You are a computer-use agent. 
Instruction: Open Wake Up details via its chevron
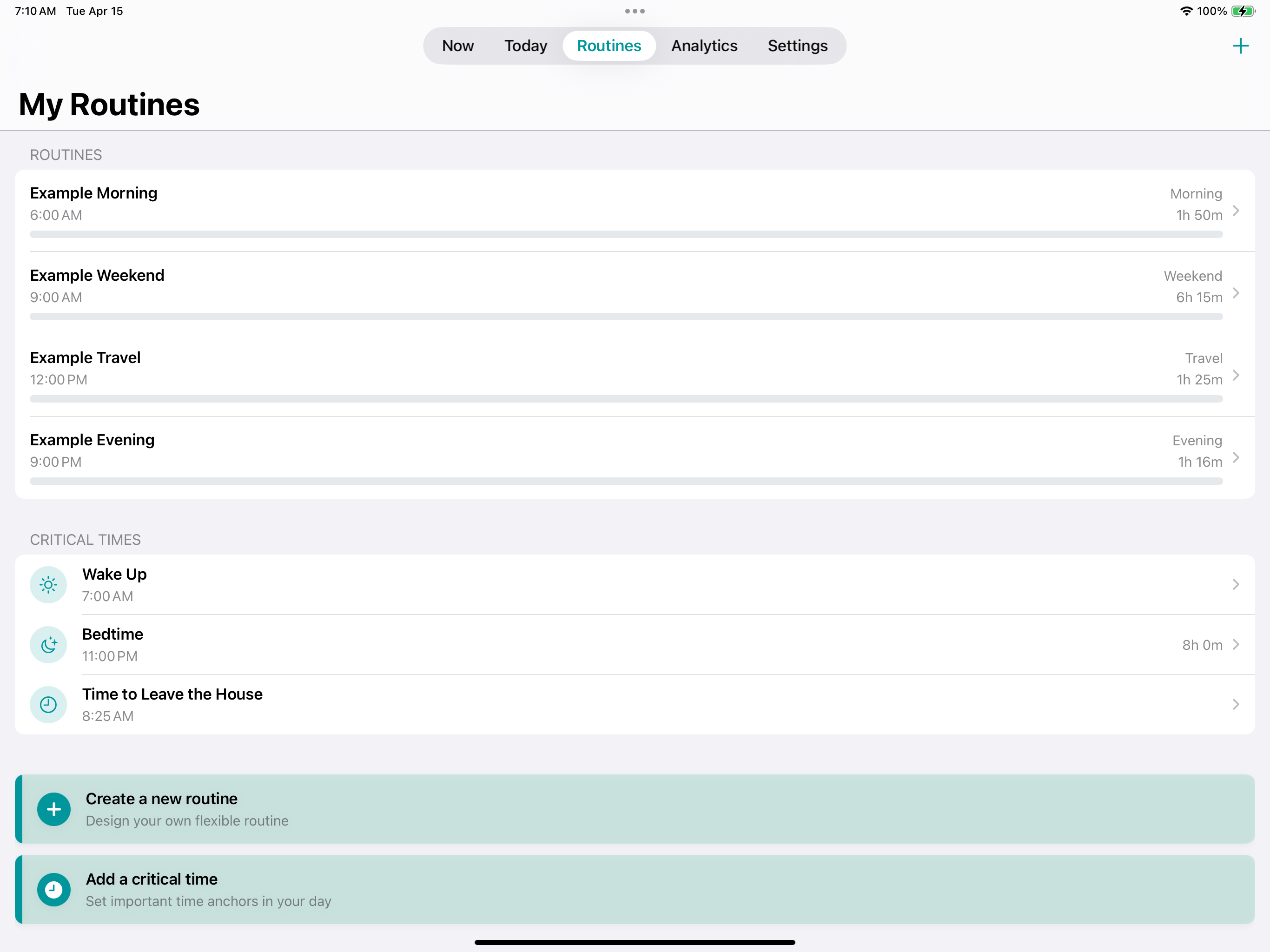pos(1236,584)
